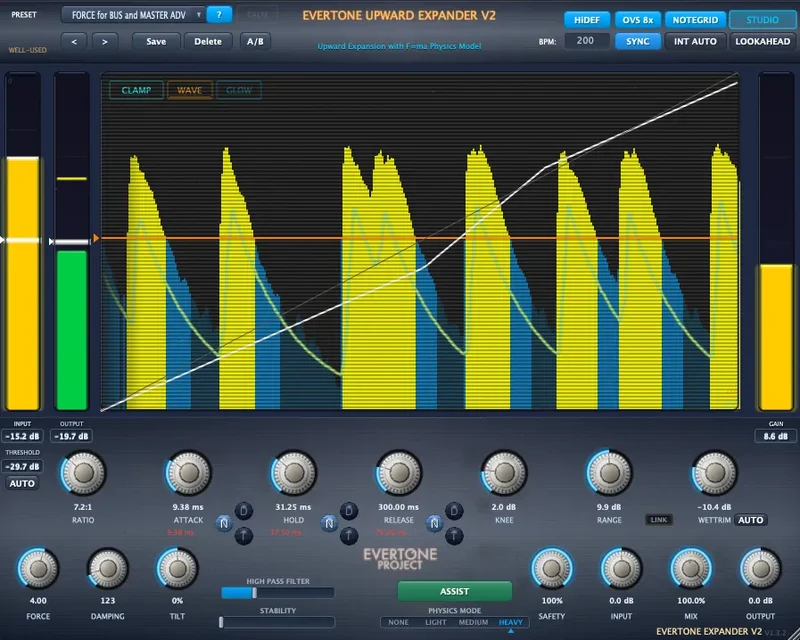This screenshot has width=800, height=640.
Task: Click the RANGE knob
Action: pyautogui.click(x=609, y=473)
